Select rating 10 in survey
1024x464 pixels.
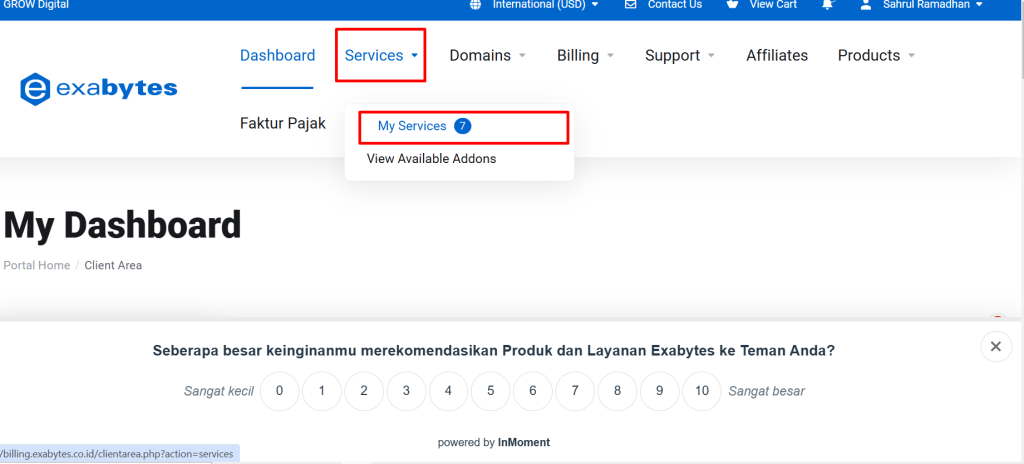[x=702, y=391]
